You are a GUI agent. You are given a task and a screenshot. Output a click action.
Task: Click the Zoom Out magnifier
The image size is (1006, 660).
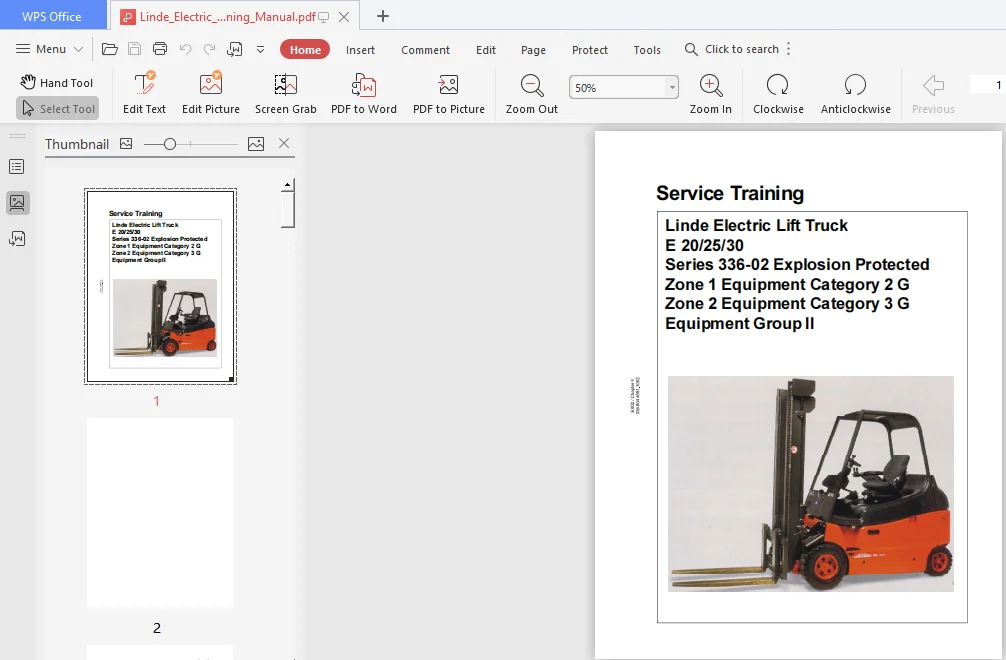tap(532, 93)
